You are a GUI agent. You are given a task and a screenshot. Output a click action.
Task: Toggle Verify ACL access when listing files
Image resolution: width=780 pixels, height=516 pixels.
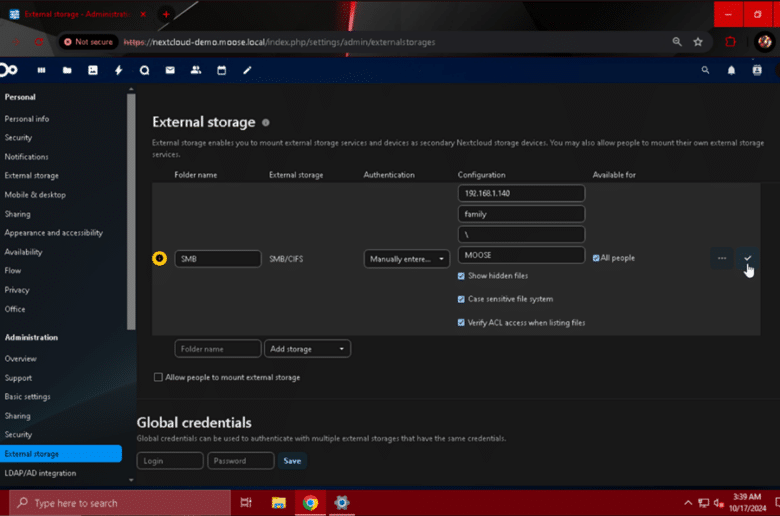coord(461,322)
